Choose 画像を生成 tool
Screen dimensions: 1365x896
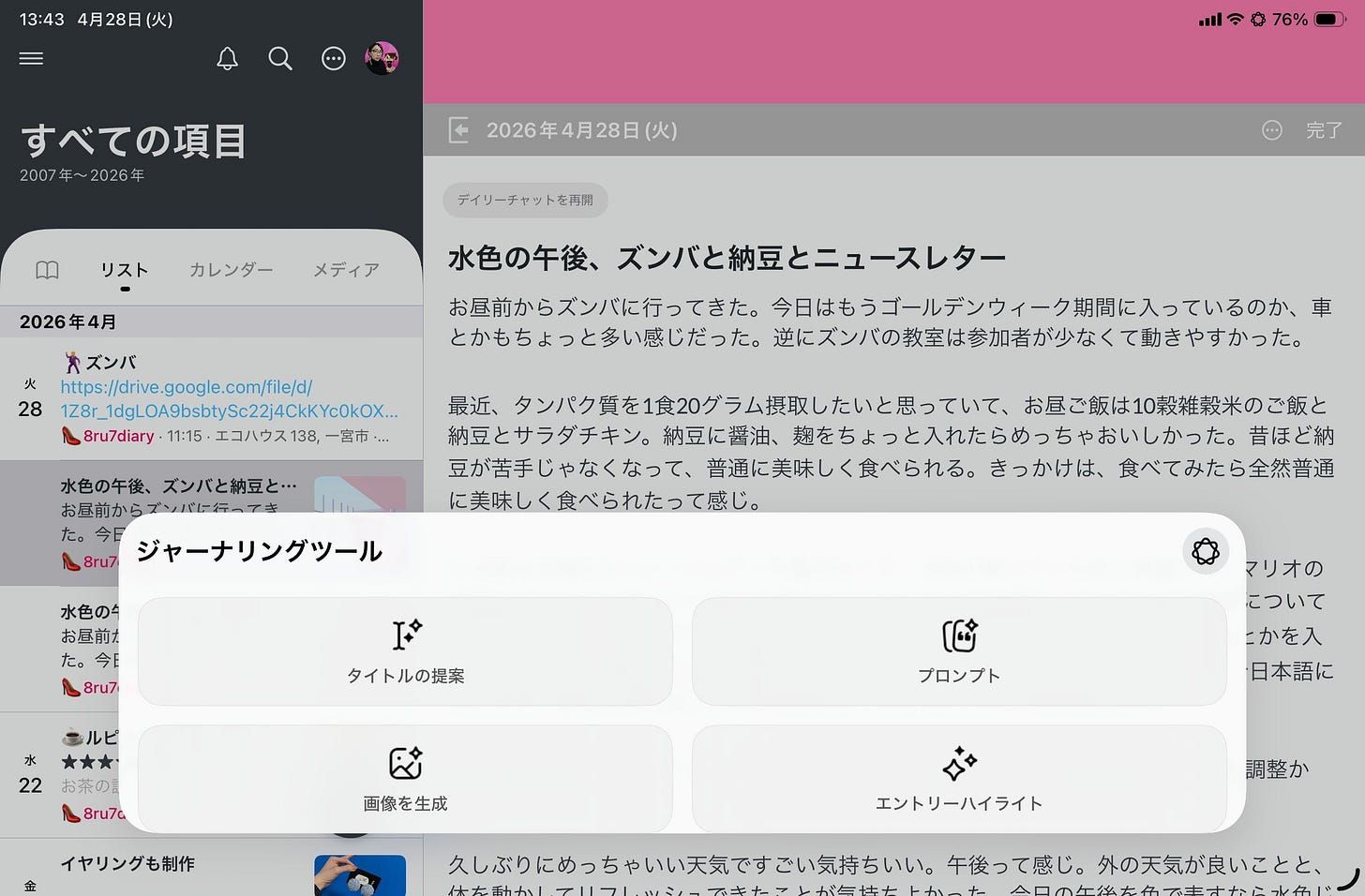[x=405, y=778]
